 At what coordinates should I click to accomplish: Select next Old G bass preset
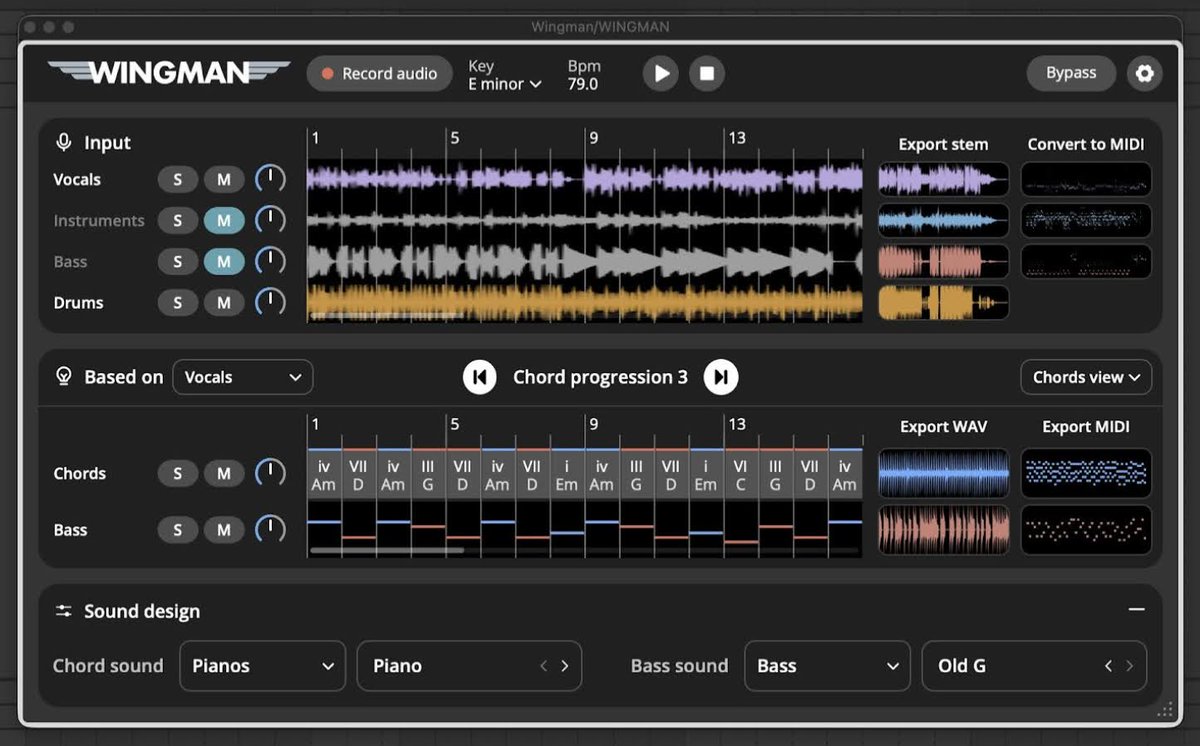[1130, 666]
